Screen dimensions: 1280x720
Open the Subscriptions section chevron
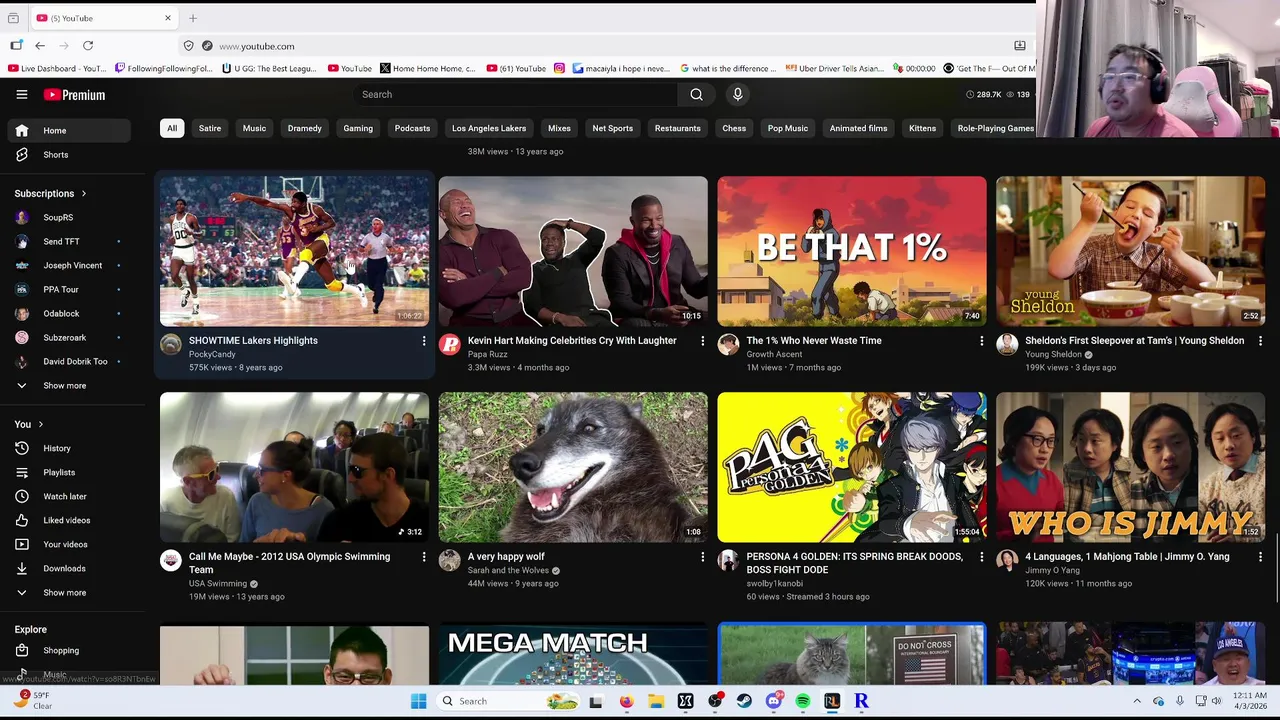84,194
